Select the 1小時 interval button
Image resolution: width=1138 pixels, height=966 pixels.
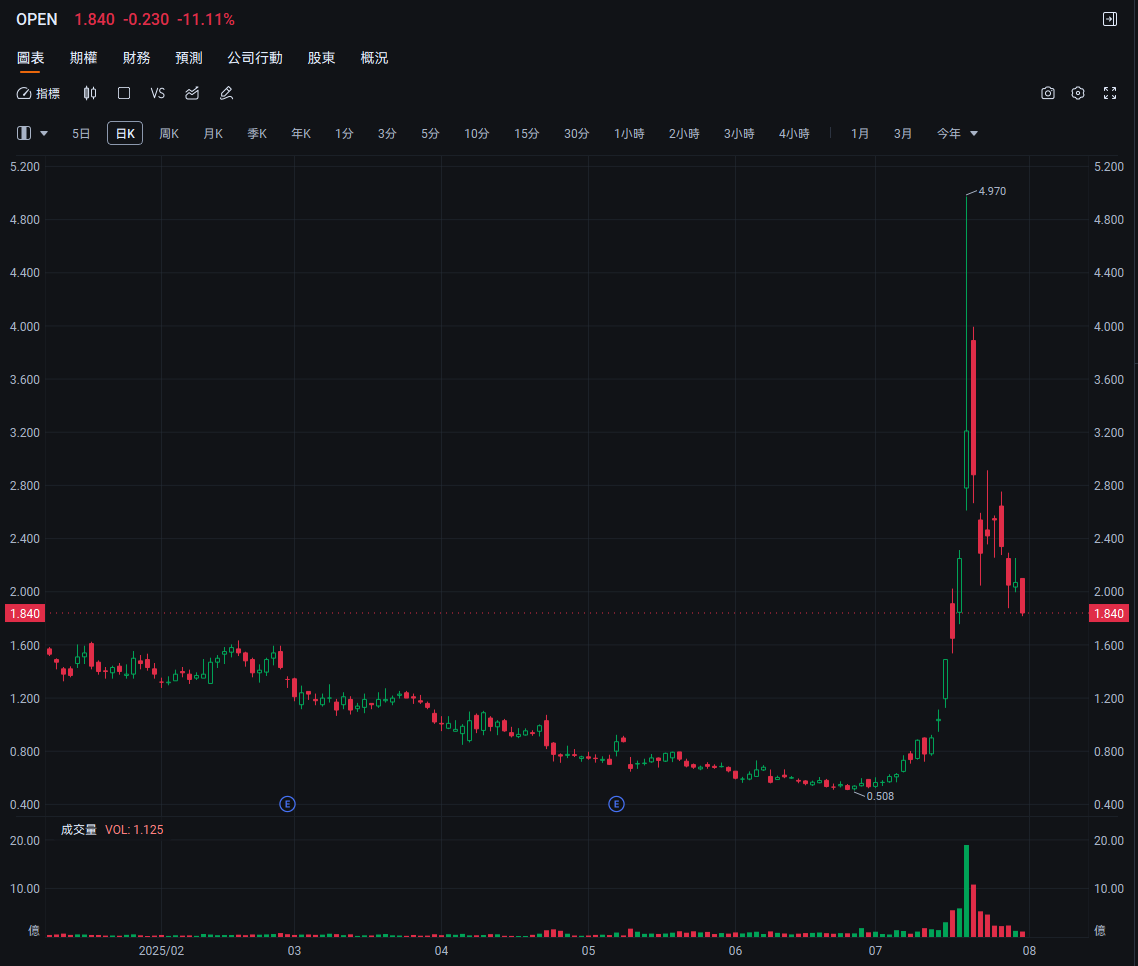pyautogui.click(x=629, y=132)
